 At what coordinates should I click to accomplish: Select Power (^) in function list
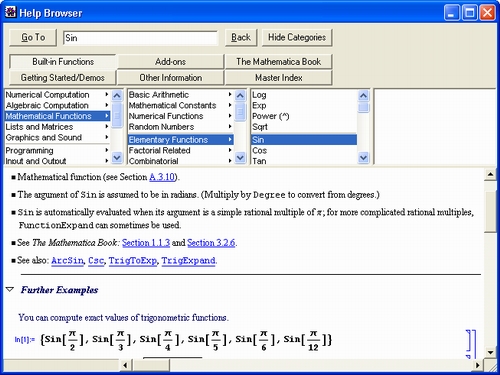click(304, 116)
